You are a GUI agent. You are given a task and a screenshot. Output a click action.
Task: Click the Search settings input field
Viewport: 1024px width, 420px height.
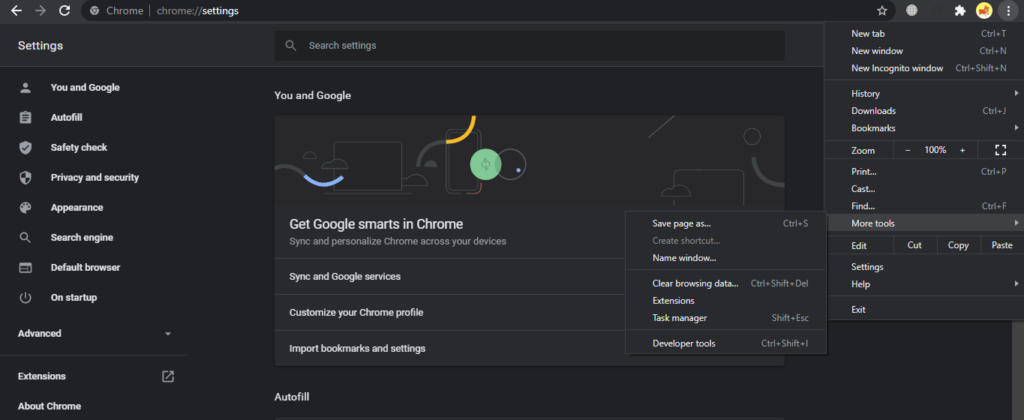point(530,46)
